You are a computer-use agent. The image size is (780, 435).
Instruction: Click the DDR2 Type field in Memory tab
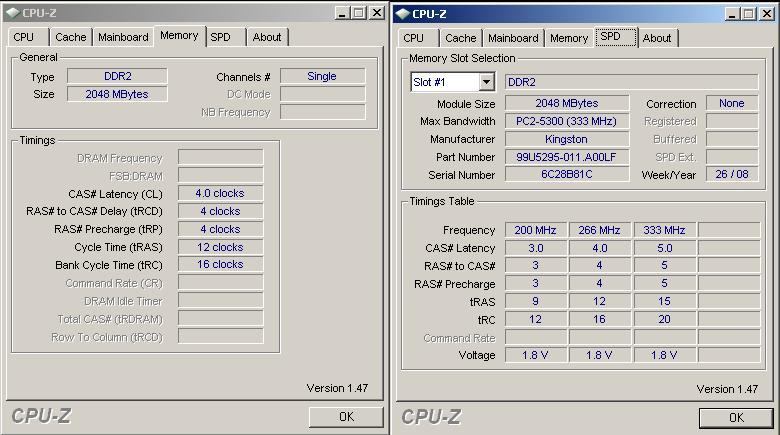tap(117, 76)
